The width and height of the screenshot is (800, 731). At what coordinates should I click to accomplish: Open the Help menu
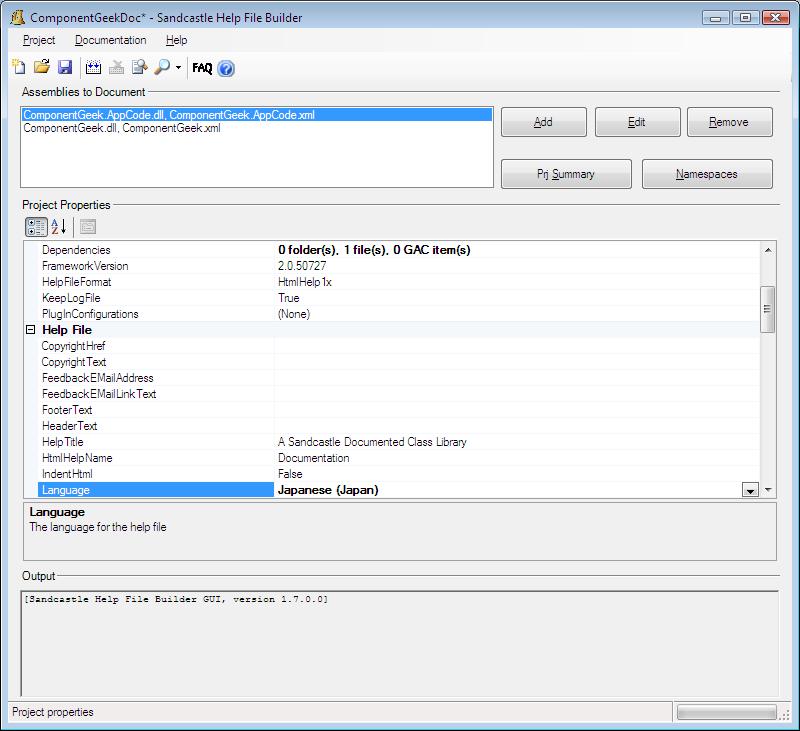177,40
